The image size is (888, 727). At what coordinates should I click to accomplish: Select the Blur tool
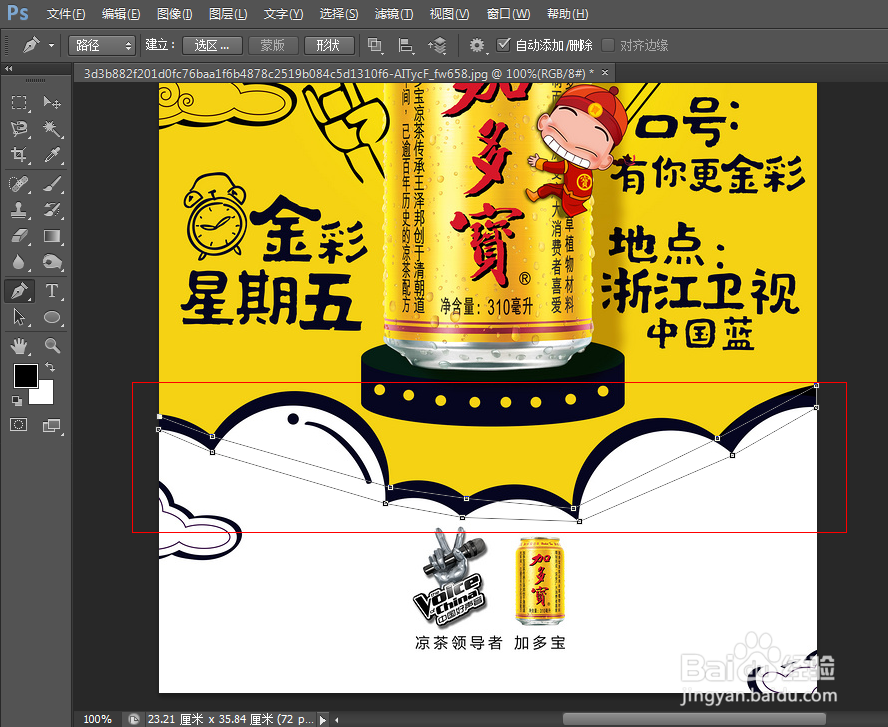click(x=19, y=262)
